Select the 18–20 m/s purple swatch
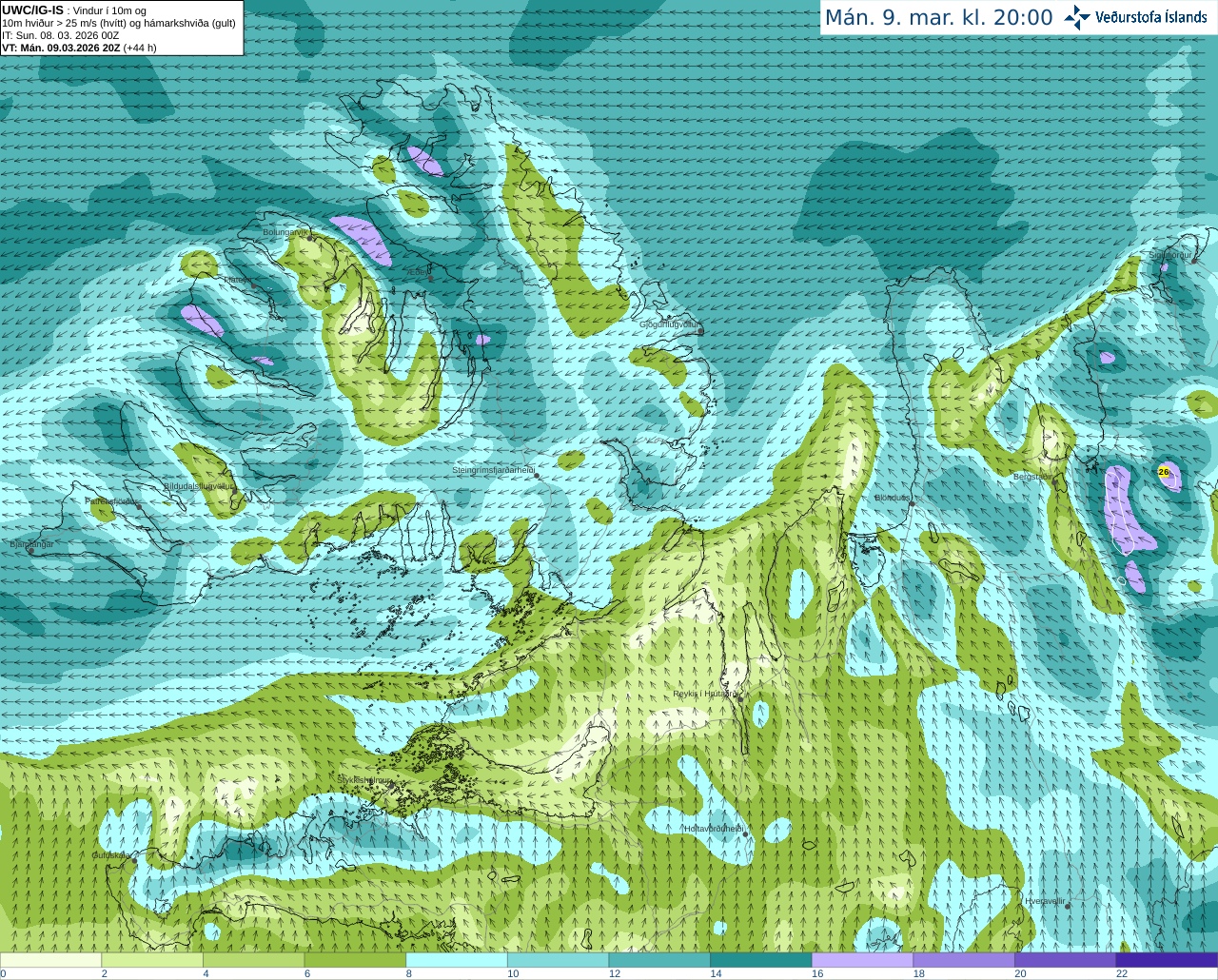The height and width of the screenshot is (980, 1218). point(964,960)
